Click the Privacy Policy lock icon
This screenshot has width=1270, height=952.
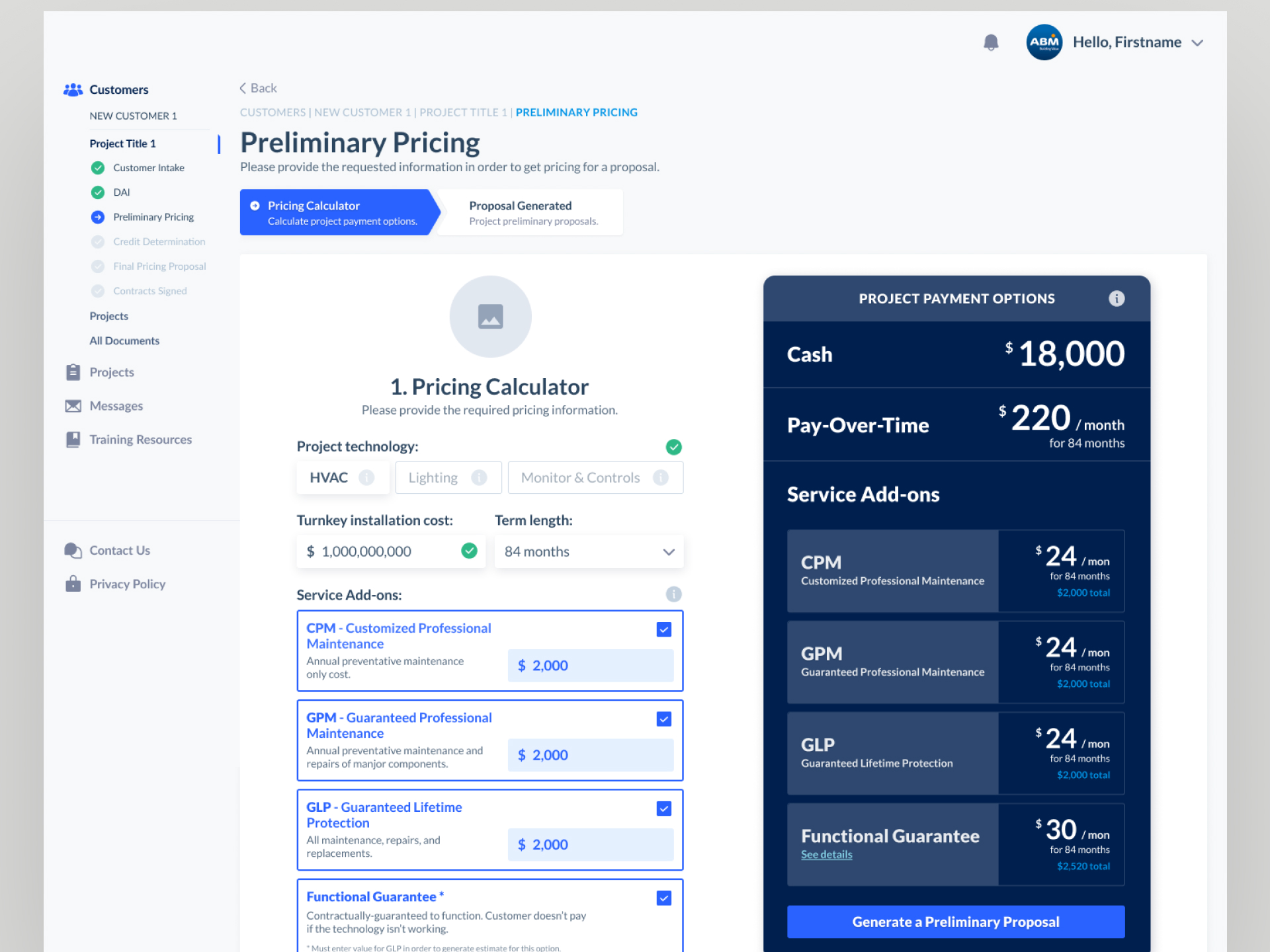click(x=73, y=584)
